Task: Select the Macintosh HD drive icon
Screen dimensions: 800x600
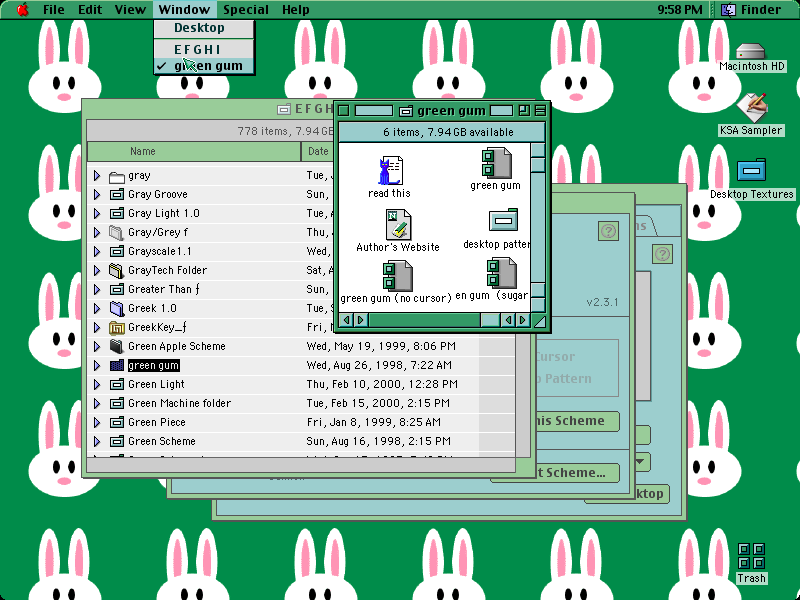Action: [x=751, y=51]
